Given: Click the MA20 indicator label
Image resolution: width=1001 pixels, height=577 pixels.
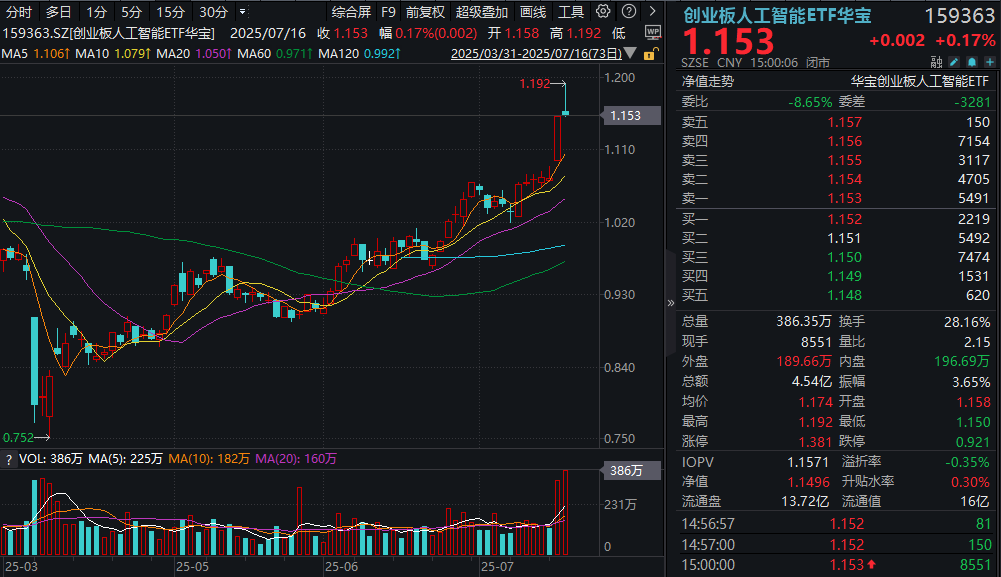Looking at the screenshot, I should [173, 54].
